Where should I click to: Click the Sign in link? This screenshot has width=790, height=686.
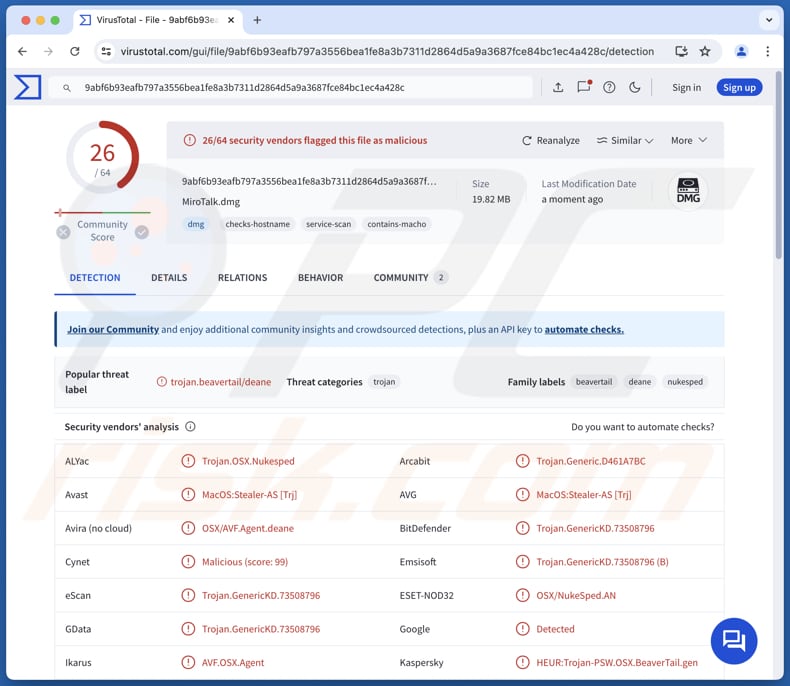(x=686, y=88)
